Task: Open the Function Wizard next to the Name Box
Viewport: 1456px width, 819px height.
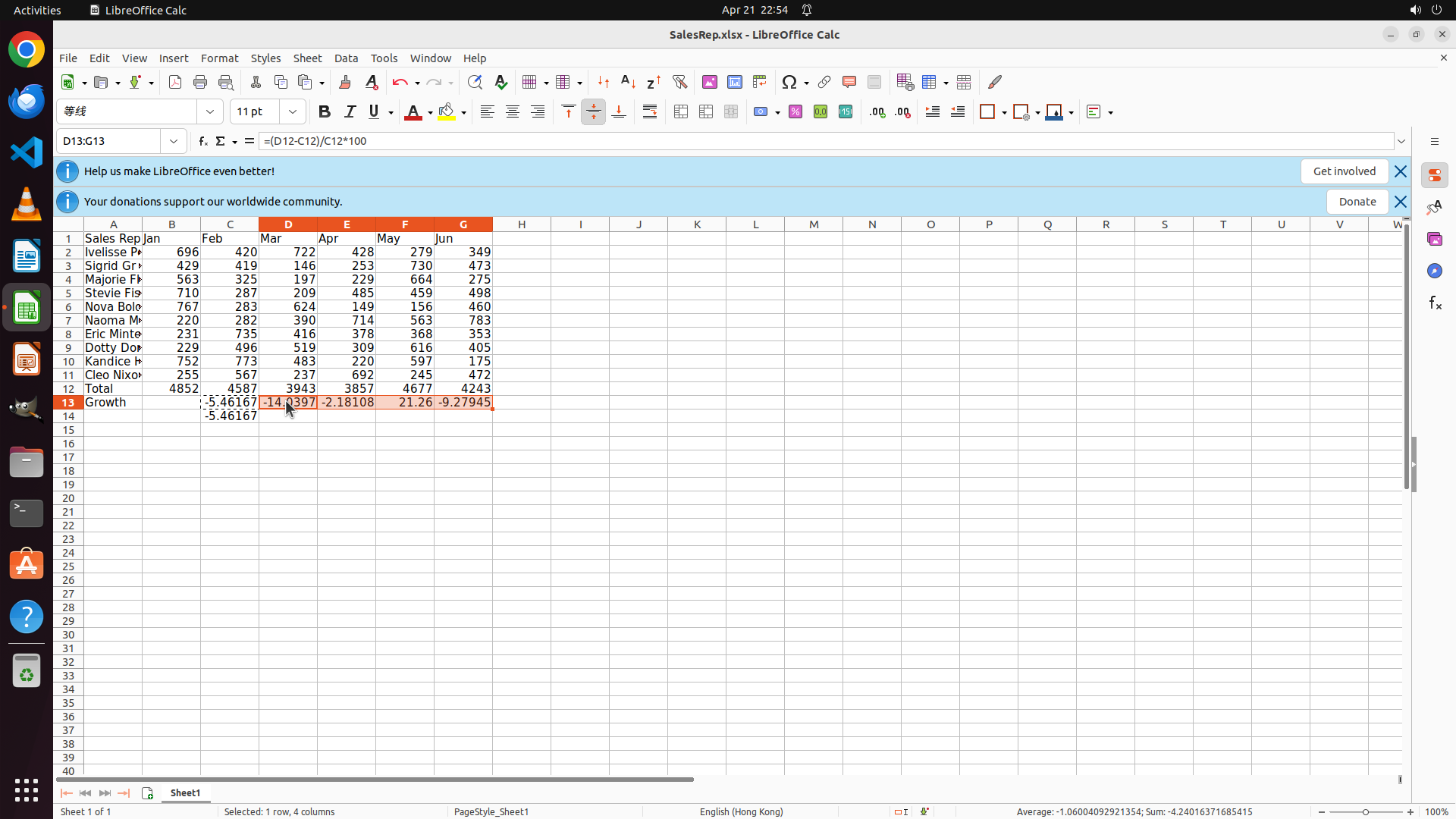Action: 202,141
